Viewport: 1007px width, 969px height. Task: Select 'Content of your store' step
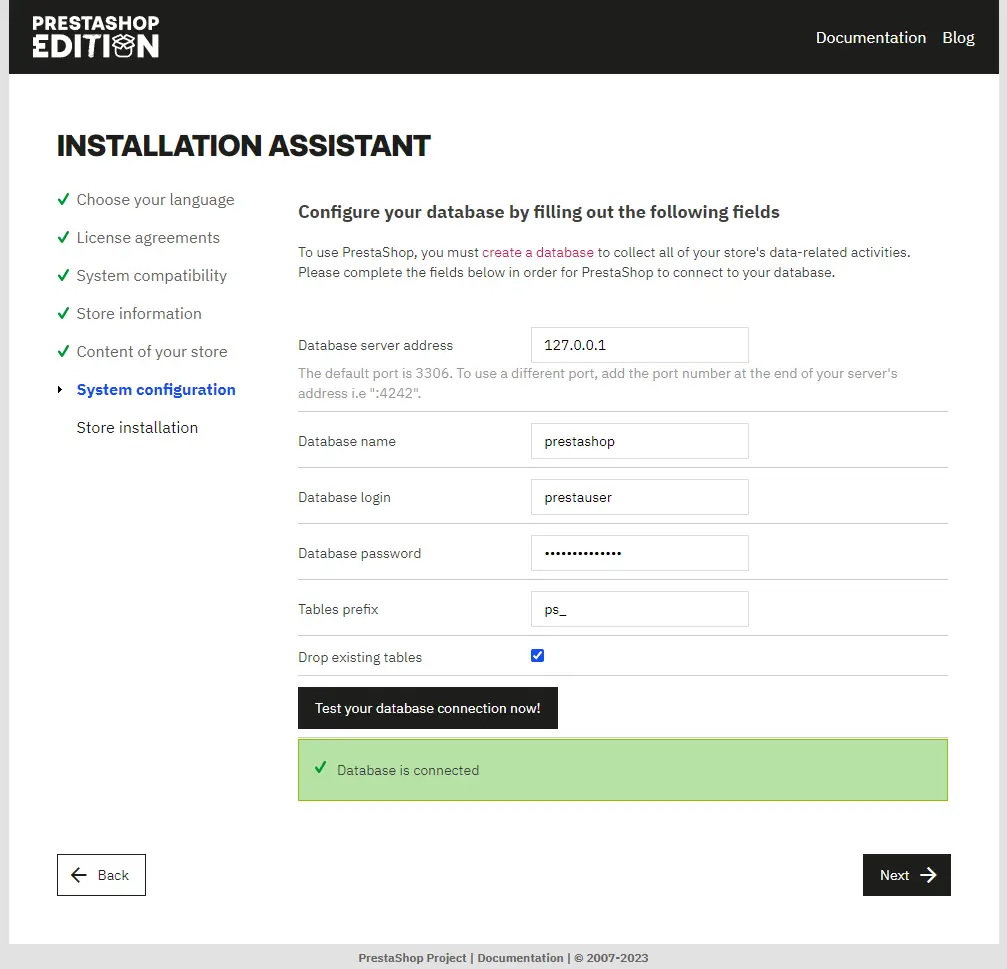[x=152, y=352]
